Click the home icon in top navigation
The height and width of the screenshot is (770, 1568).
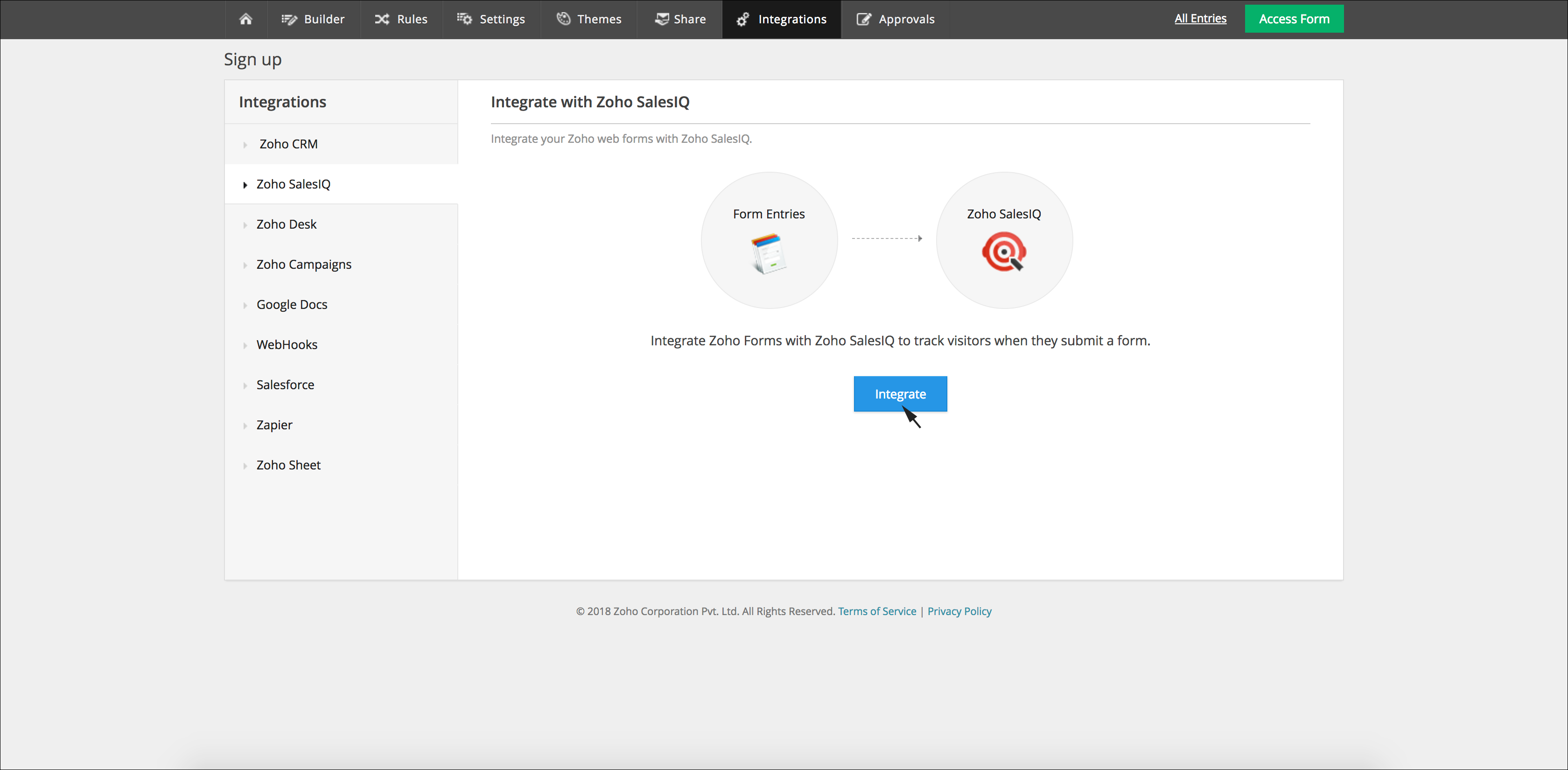[x=245, y=19]
